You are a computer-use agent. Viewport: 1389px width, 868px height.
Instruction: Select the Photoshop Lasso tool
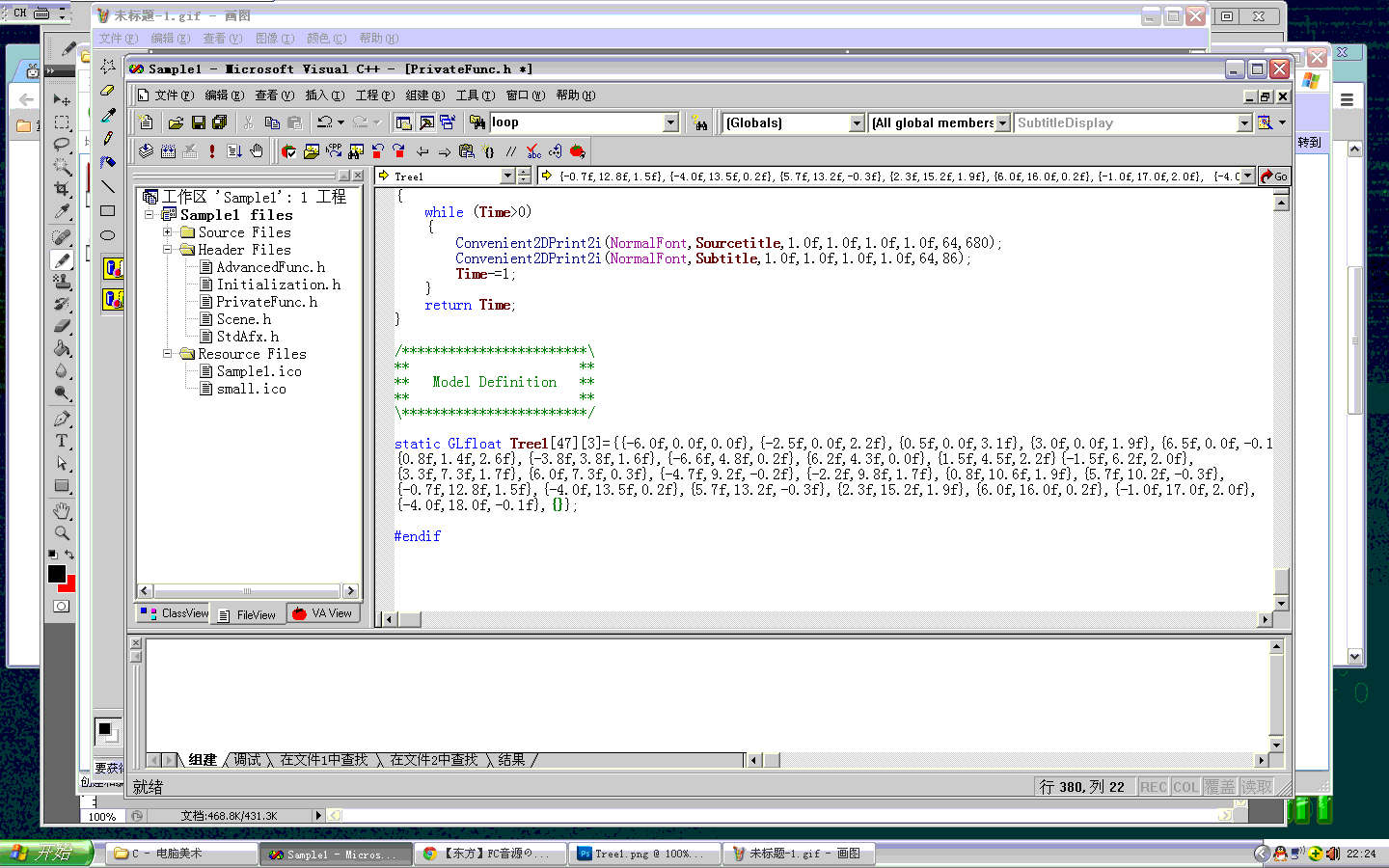tap(62, 144)
